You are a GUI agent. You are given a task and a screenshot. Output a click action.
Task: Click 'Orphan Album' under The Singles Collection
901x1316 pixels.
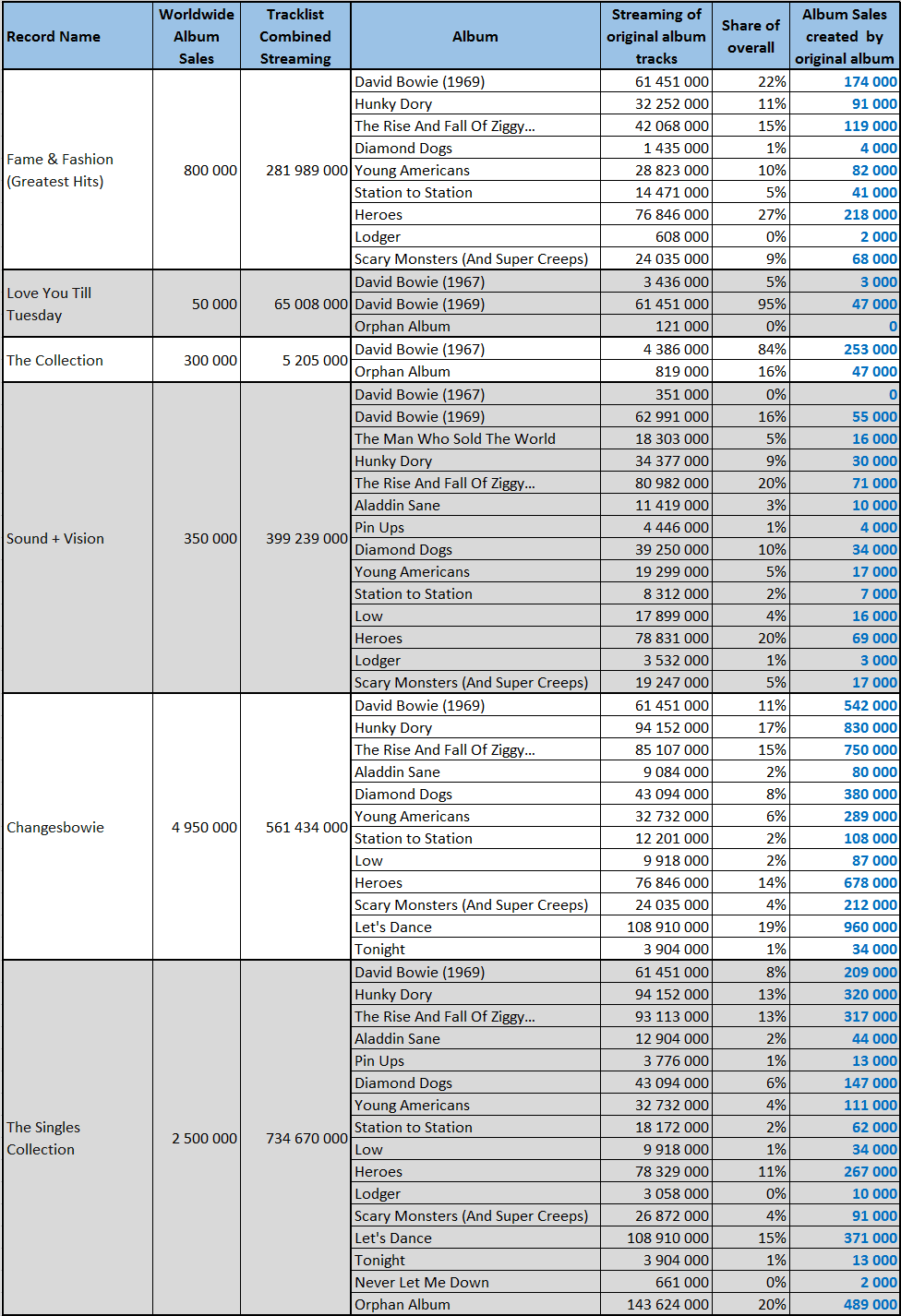[475, 1304]
